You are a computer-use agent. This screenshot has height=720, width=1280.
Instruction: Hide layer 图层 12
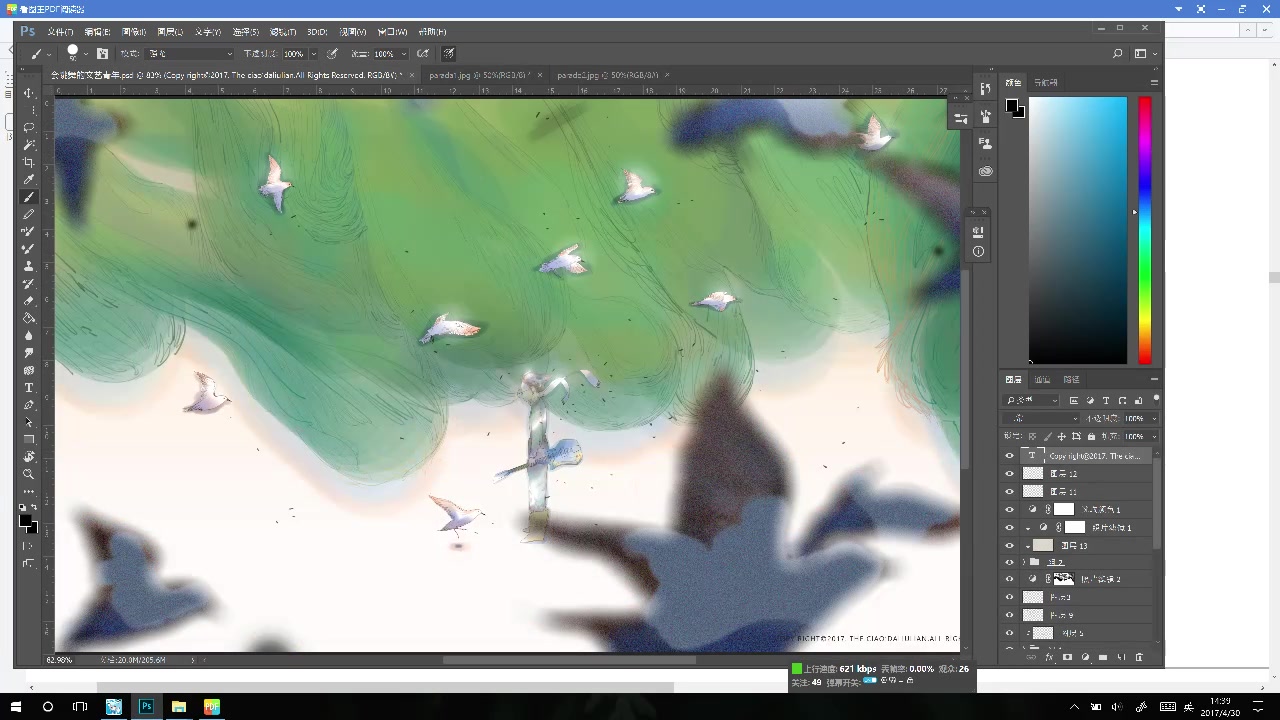click(1009, 474)
